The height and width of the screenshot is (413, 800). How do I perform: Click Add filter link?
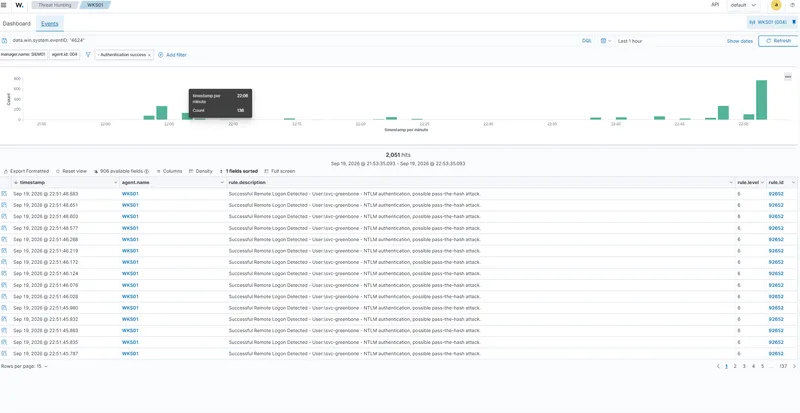pos(177,55)
